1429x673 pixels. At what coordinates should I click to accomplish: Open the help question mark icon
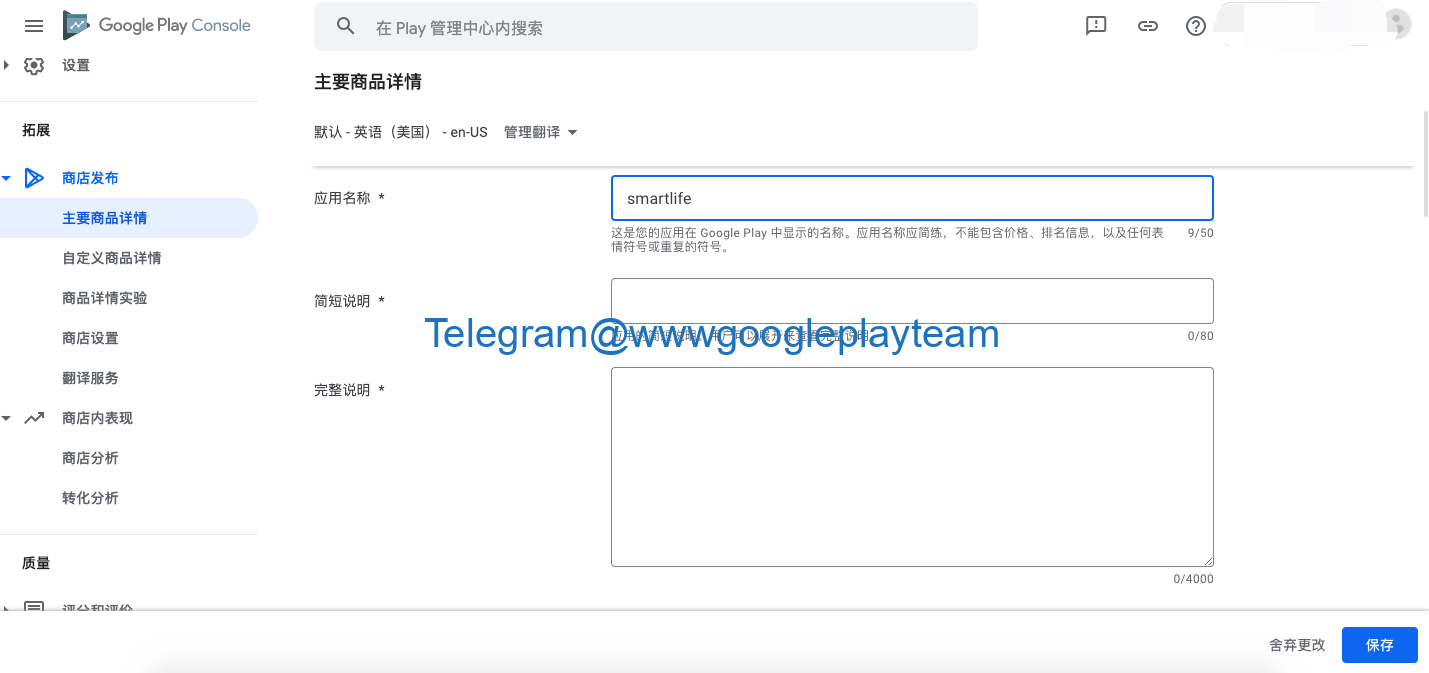(1196, 26)
